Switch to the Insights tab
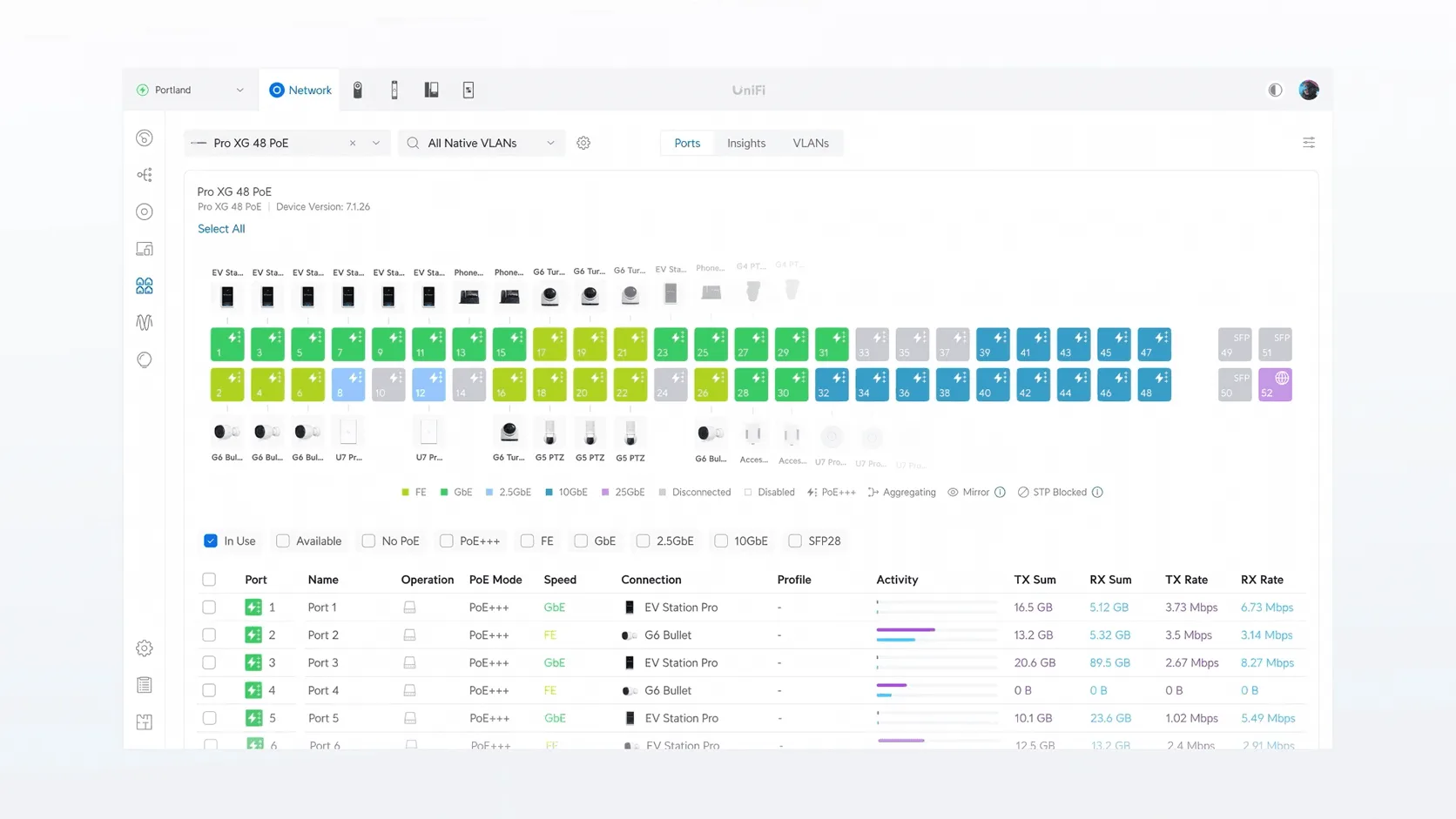This screenshot has height=819, width=1456. [x=746, y=143]
